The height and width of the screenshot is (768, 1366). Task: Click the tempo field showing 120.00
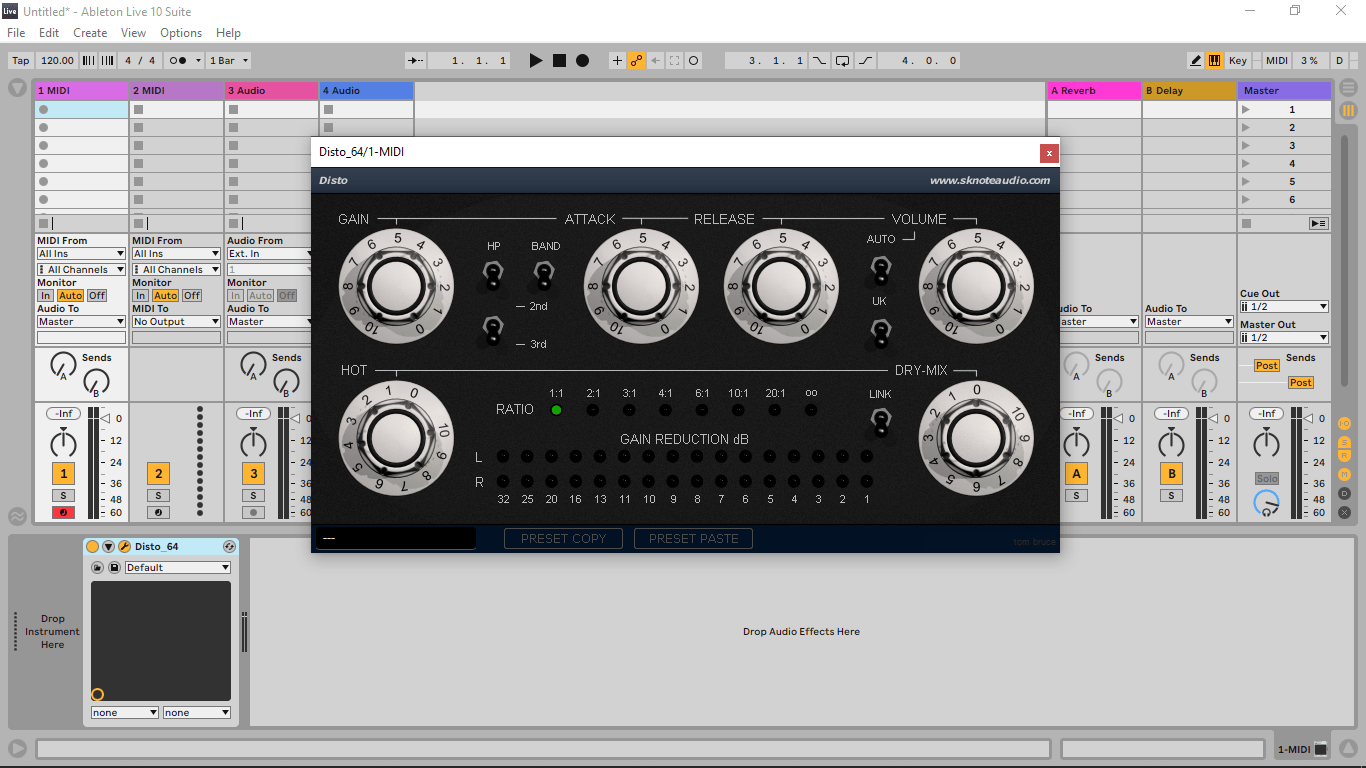tap(57, 61)
